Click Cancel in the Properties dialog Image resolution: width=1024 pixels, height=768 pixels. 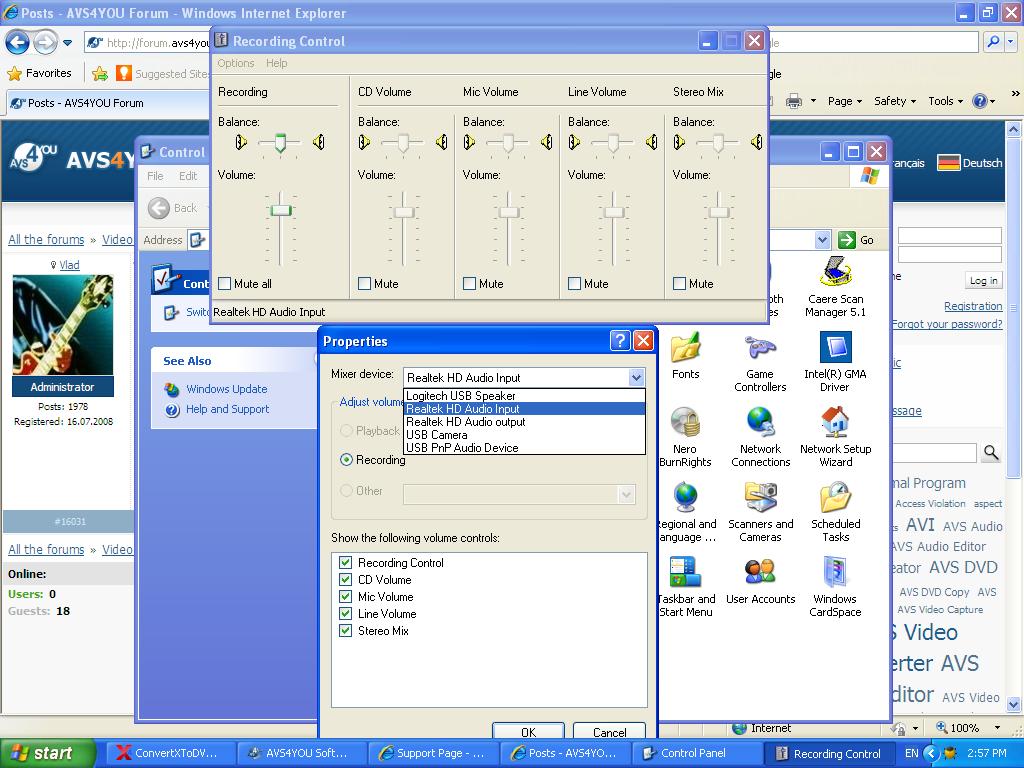[x=609, y=731]
